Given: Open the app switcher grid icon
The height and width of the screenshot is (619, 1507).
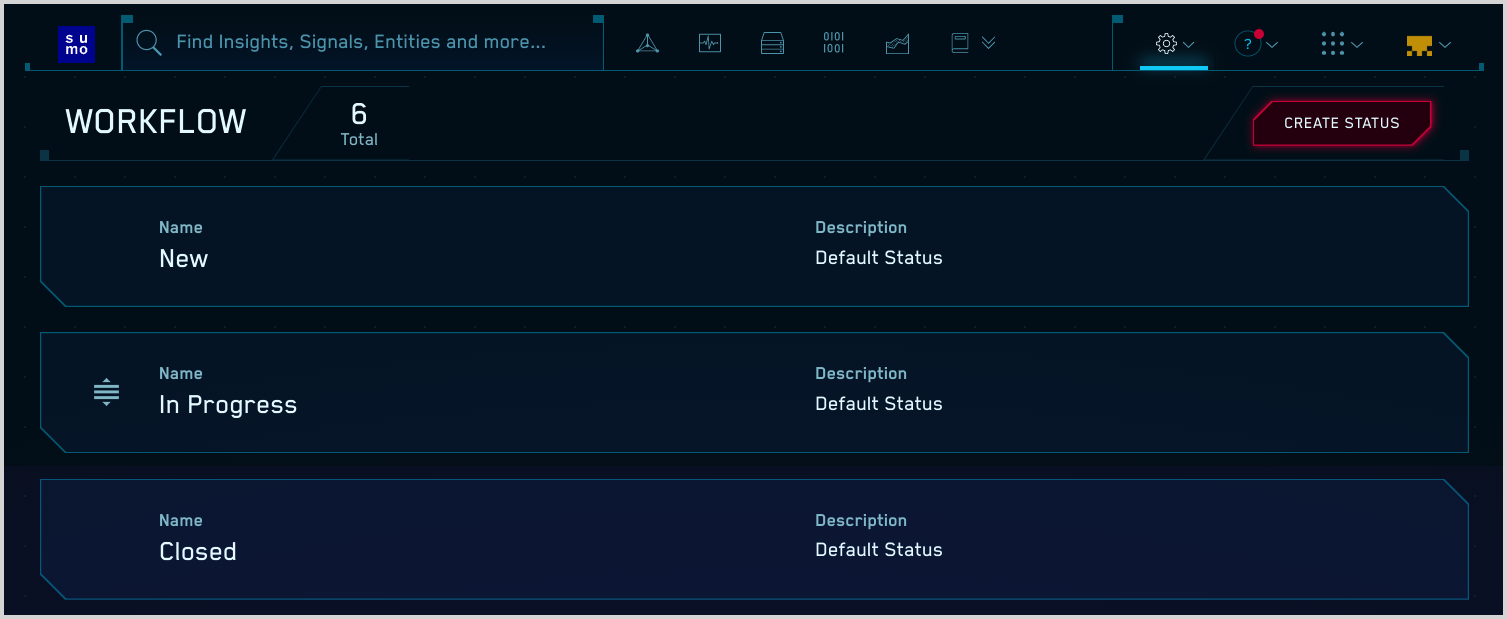Looking at the screenshot, I should tap(1333, 44).
